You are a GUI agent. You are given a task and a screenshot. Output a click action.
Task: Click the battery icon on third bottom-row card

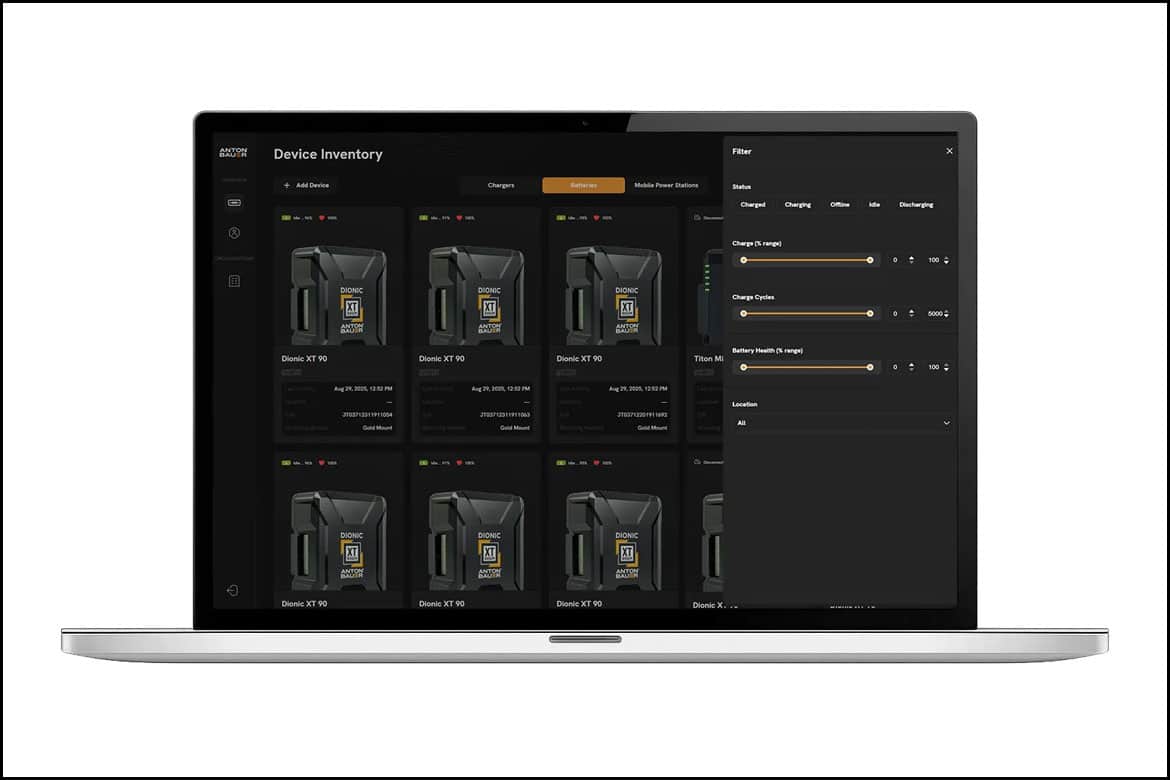[x=561, y=463]
